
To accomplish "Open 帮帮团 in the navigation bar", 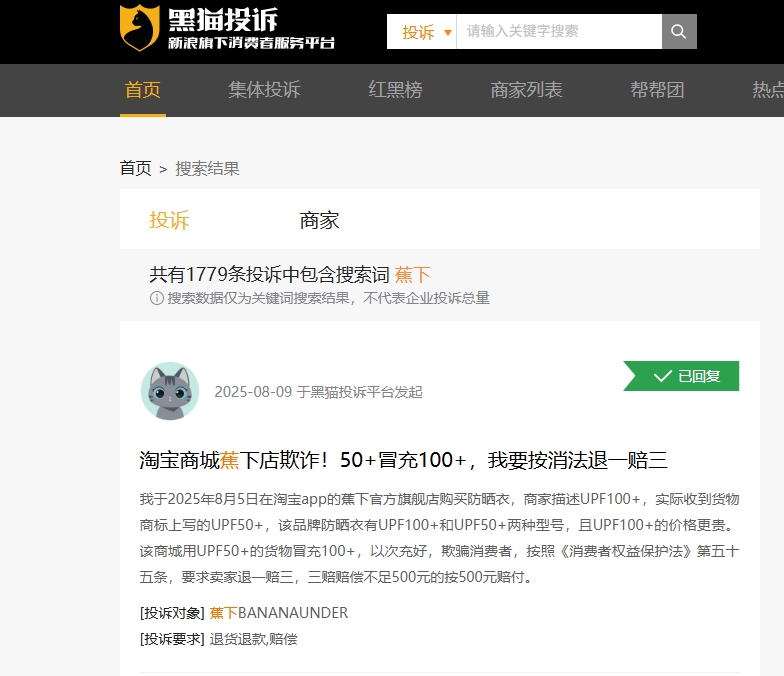I will 657,90.
